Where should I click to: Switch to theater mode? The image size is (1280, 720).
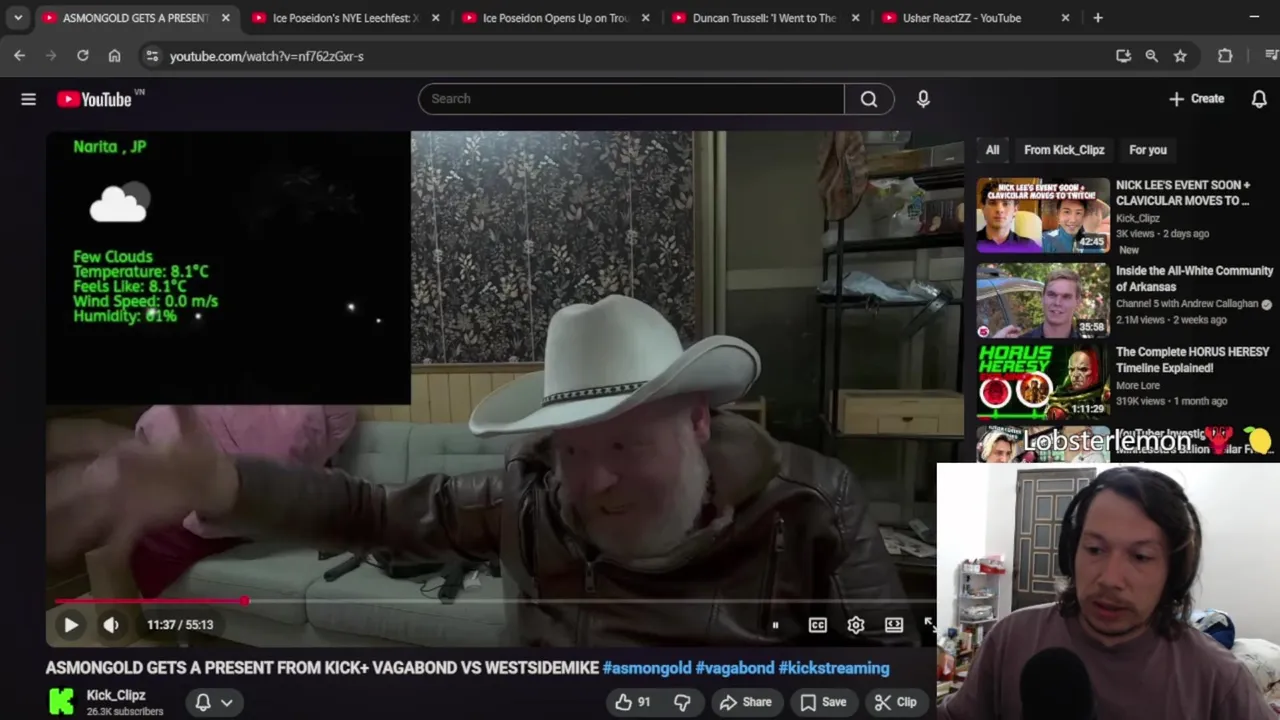(894, 625)
